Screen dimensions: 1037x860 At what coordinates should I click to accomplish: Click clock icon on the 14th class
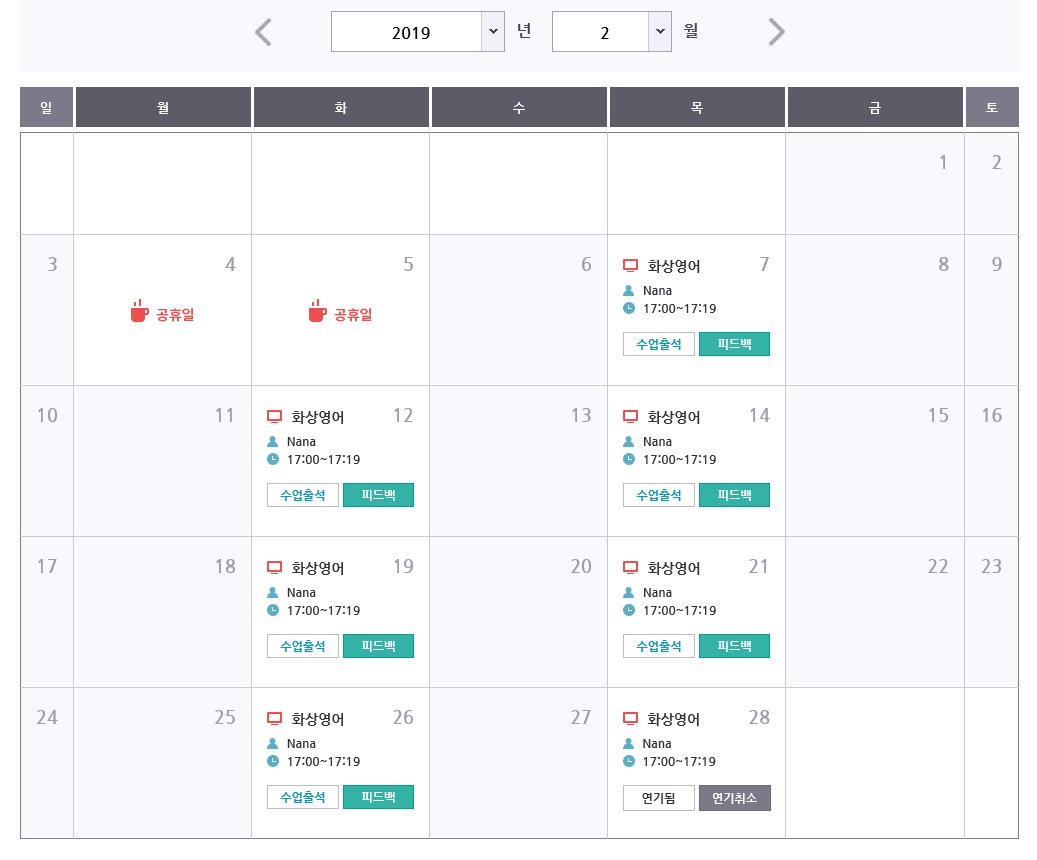click(629, 459)
